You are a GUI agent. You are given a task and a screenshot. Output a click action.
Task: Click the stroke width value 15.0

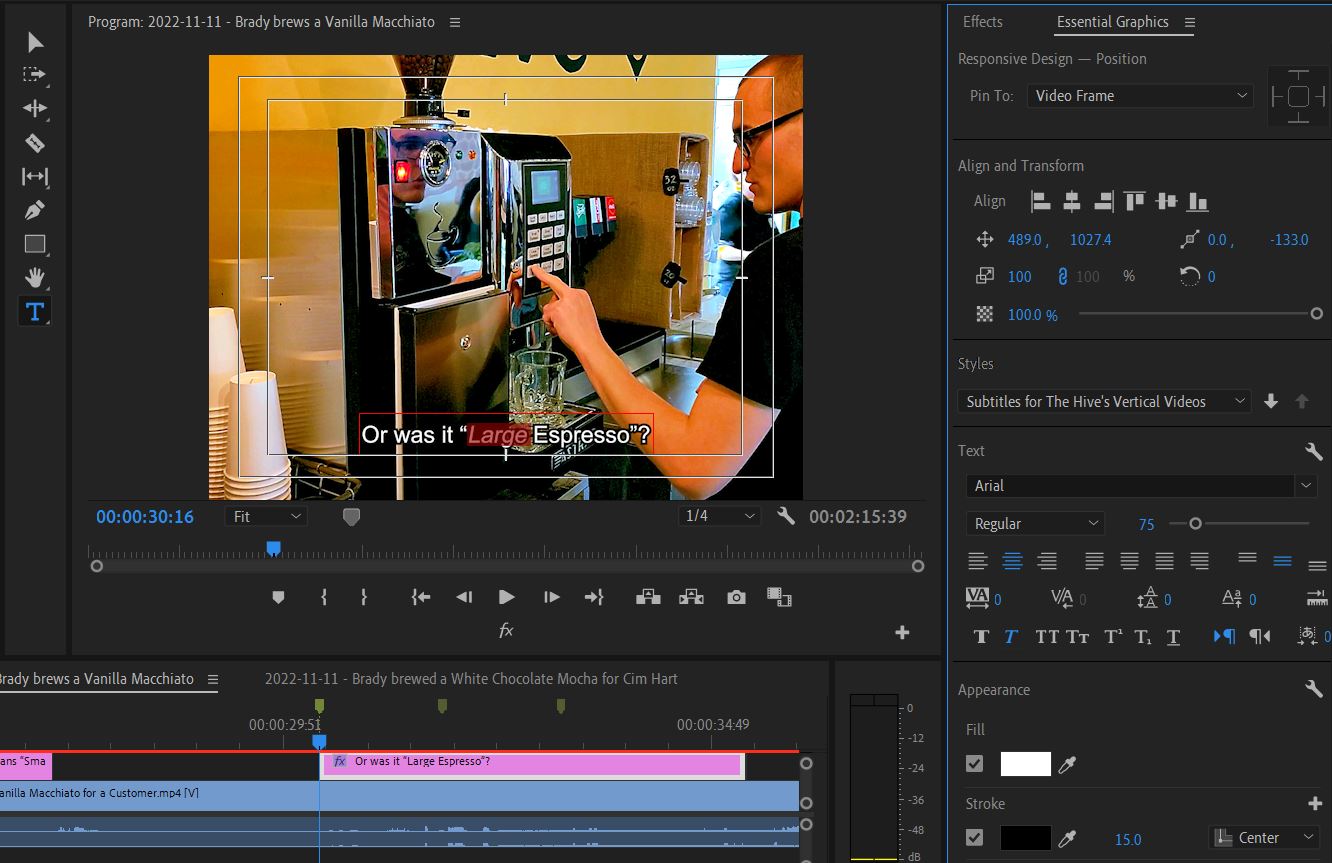(1128, 839)
